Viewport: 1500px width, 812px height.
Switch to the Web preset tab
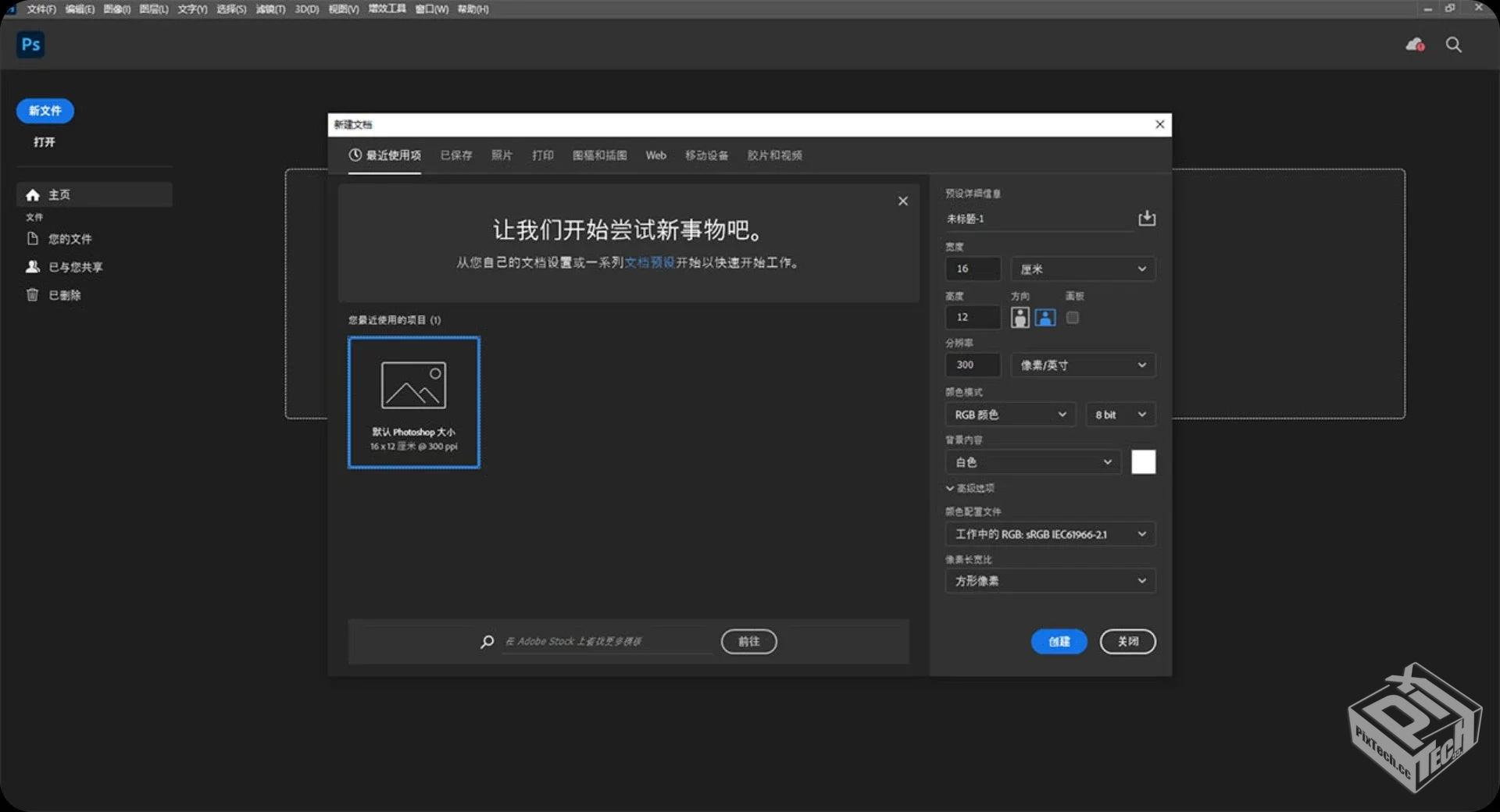point(655,155)
